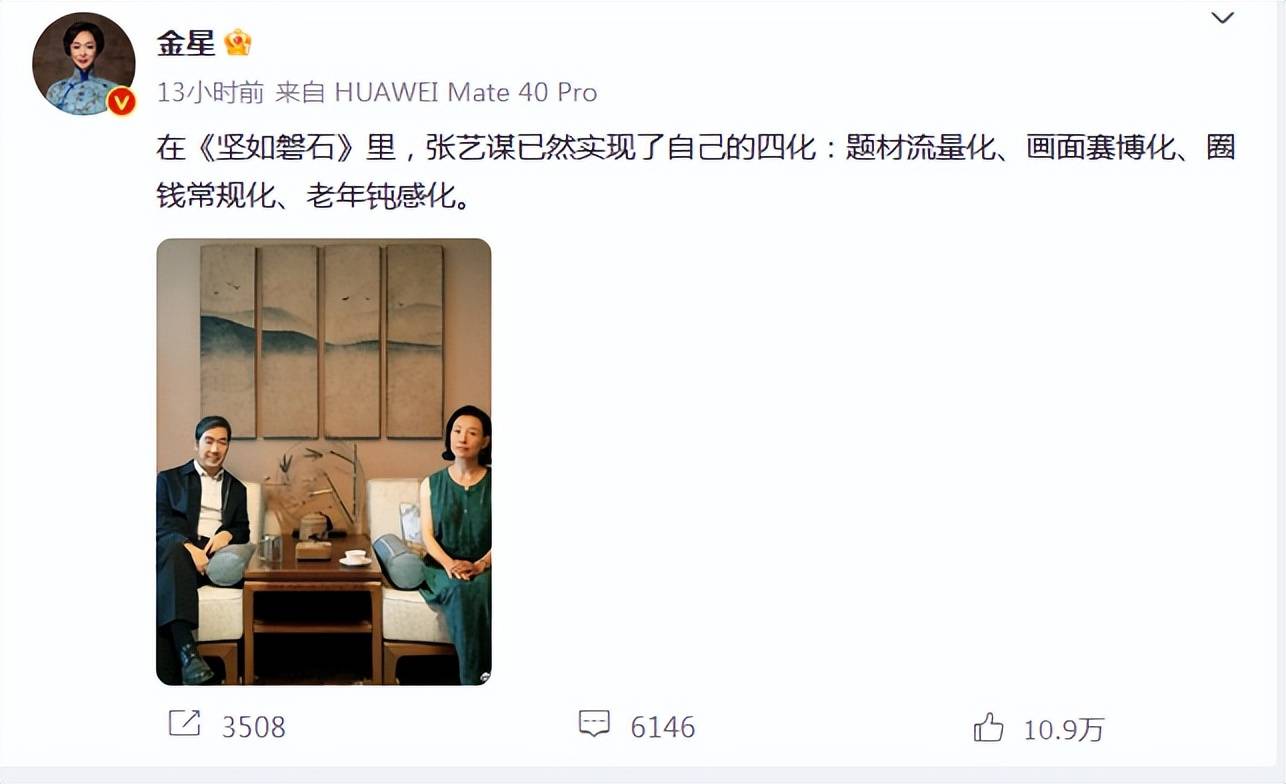Screen dimensions: 1286x784
Task: Click the name 张艺谋 in post text
Action: 456,148
